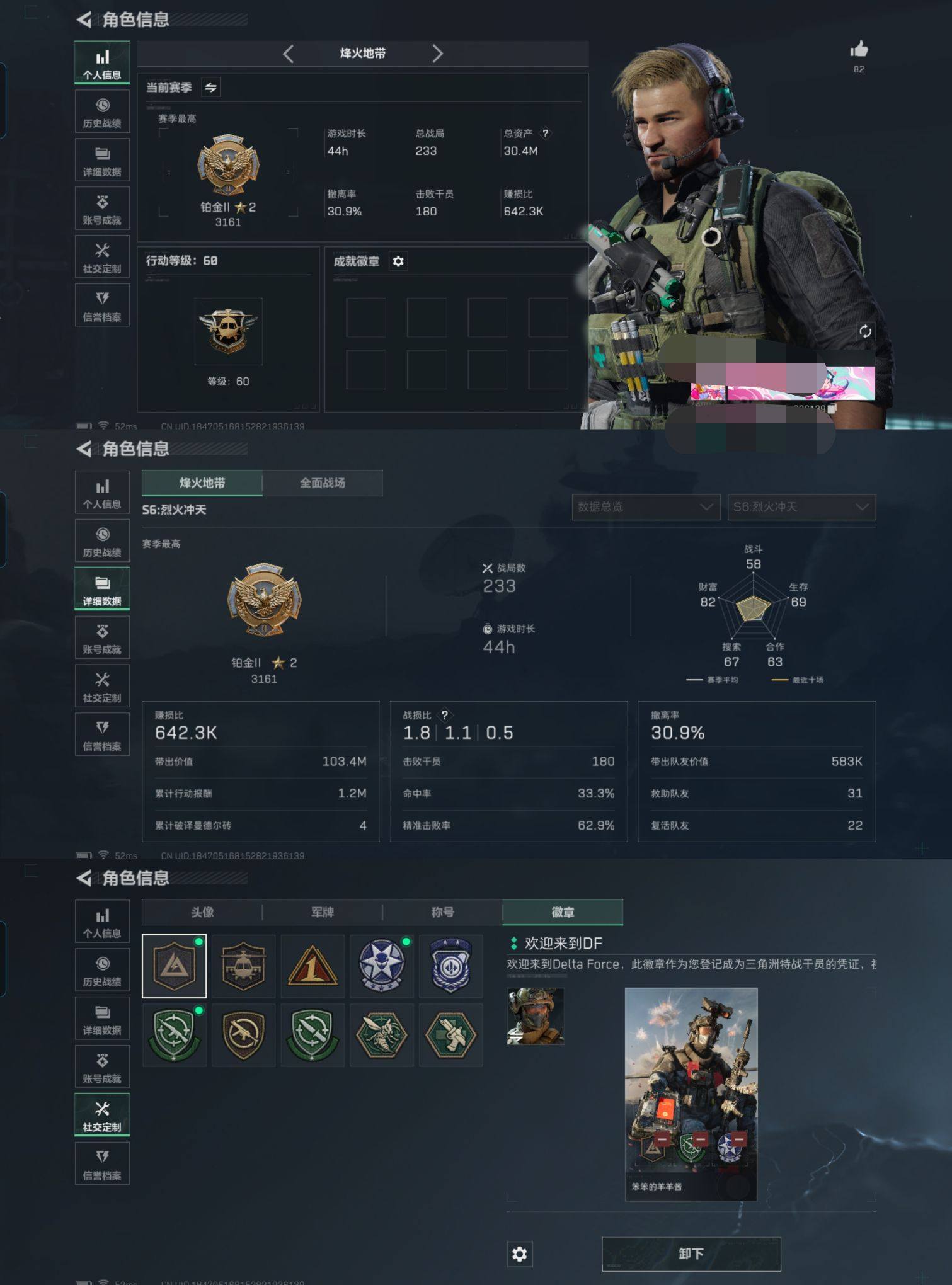
Task: Click the rotate character refresh icon
Action: tap(865, 331)
